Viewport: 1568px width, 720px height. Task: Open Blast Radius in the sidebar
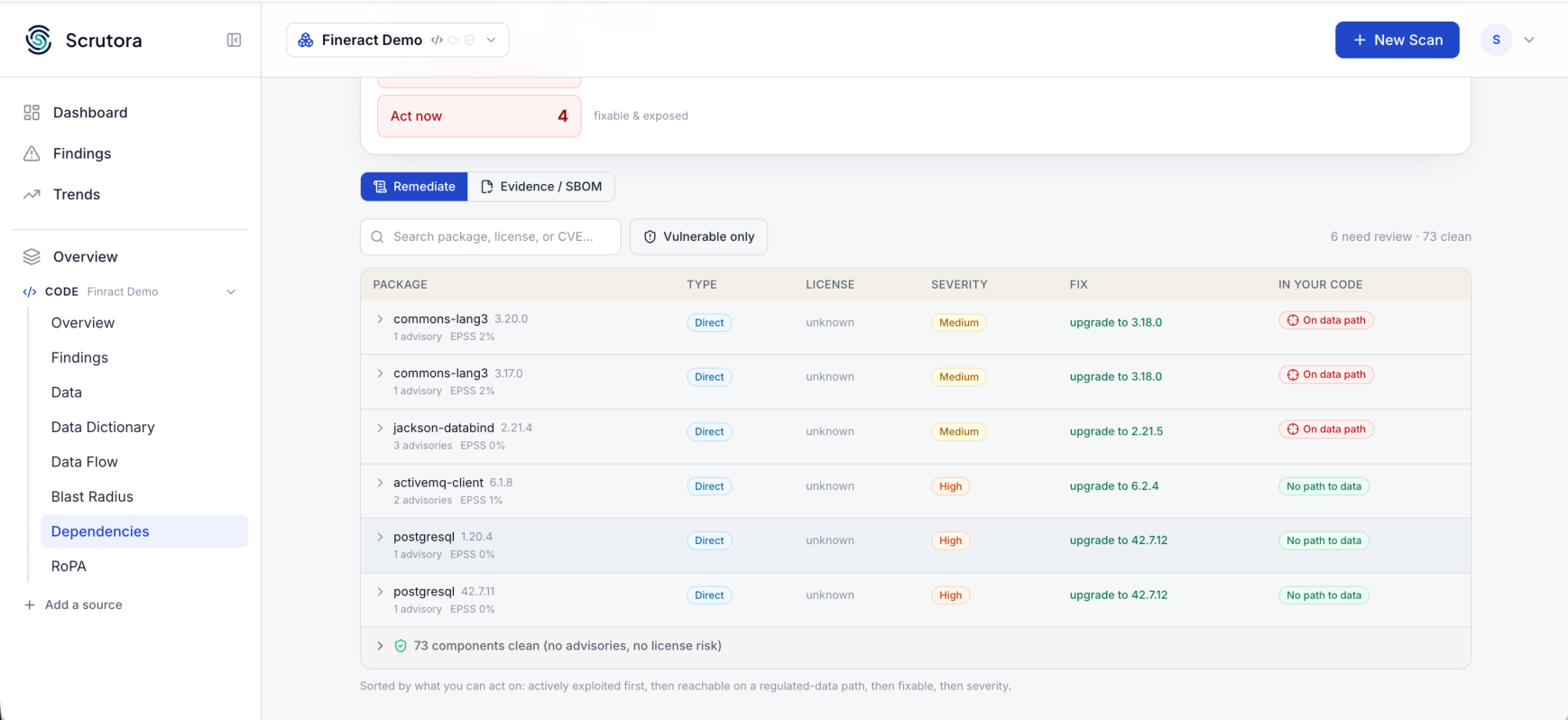(x=92, y=496)
